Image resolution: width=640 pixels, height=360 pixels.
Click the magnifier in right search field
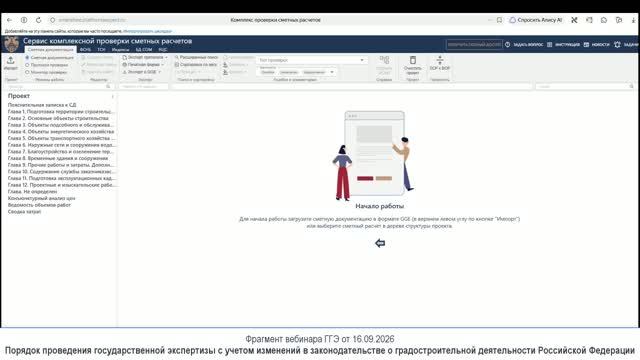631,87
